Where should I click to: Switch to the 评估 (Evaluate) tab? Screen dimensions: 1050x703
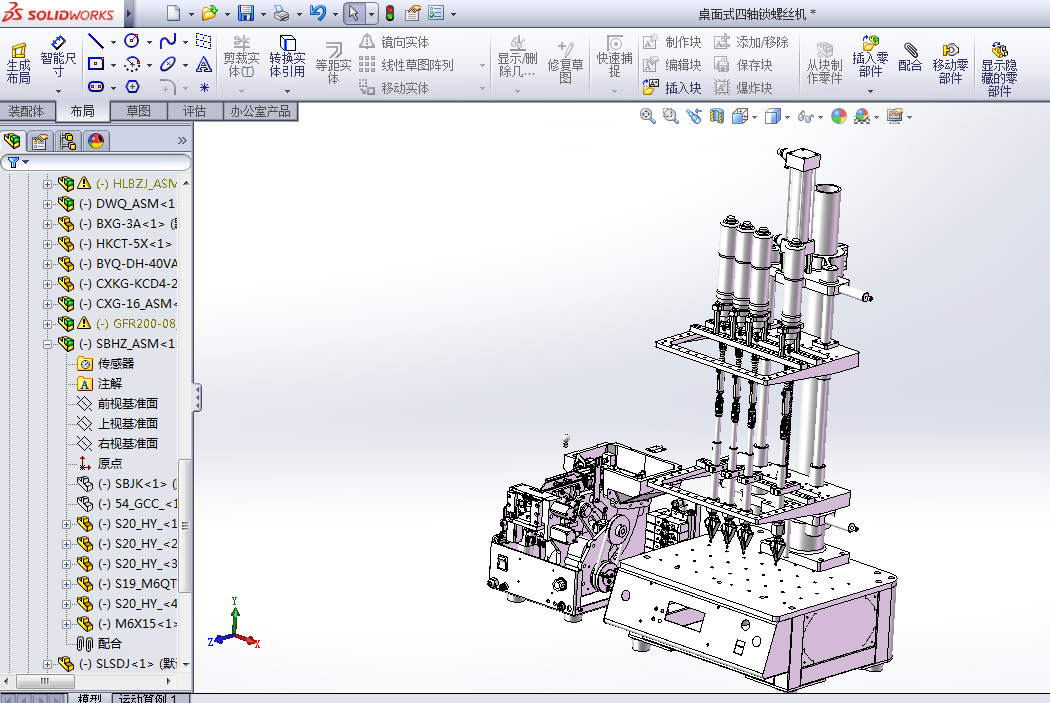(x=193, y=111)
